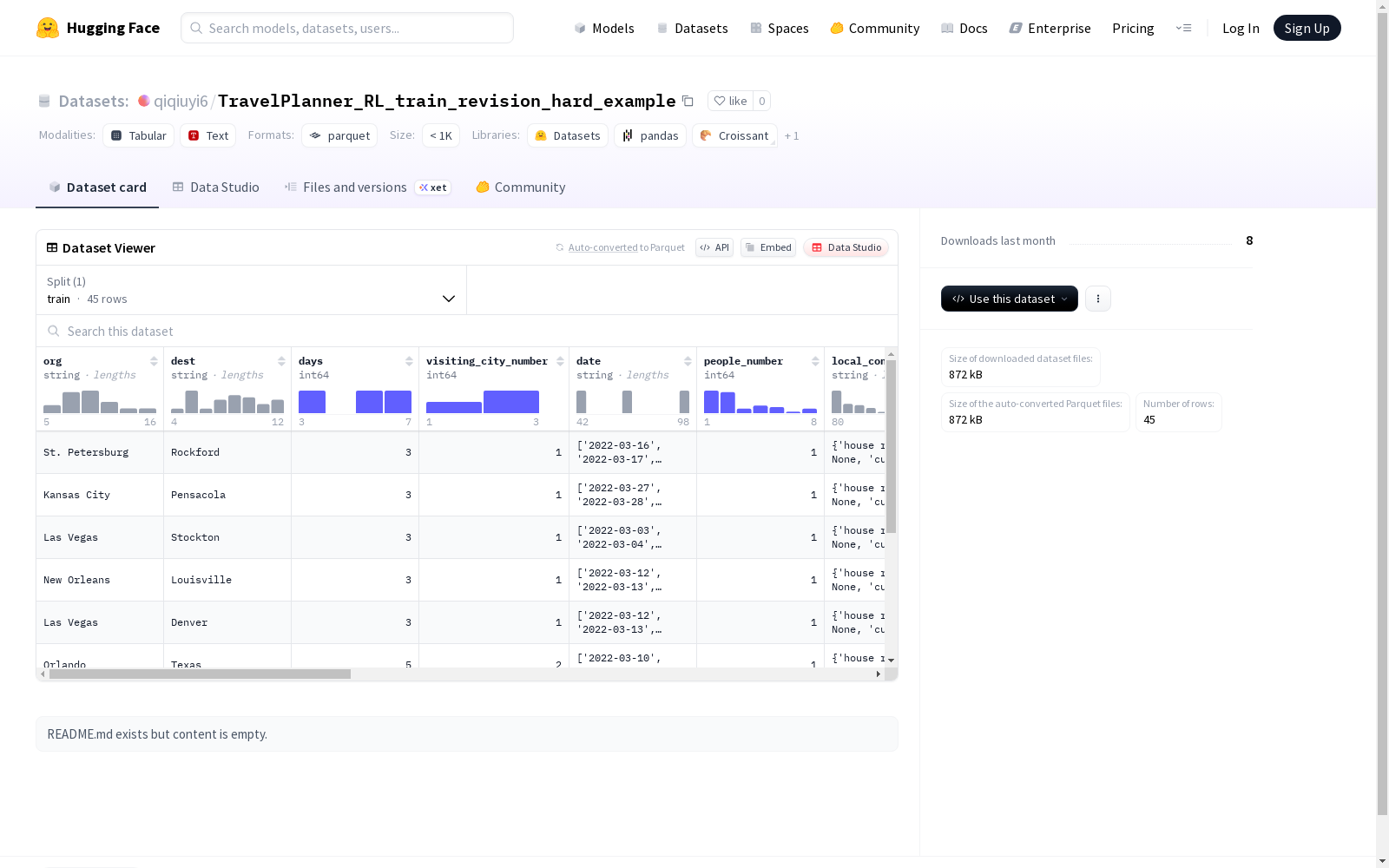Open the qiqiuyi6 profile link
The width and height of the screenshot is (1389, 868).
coord(181,101)
